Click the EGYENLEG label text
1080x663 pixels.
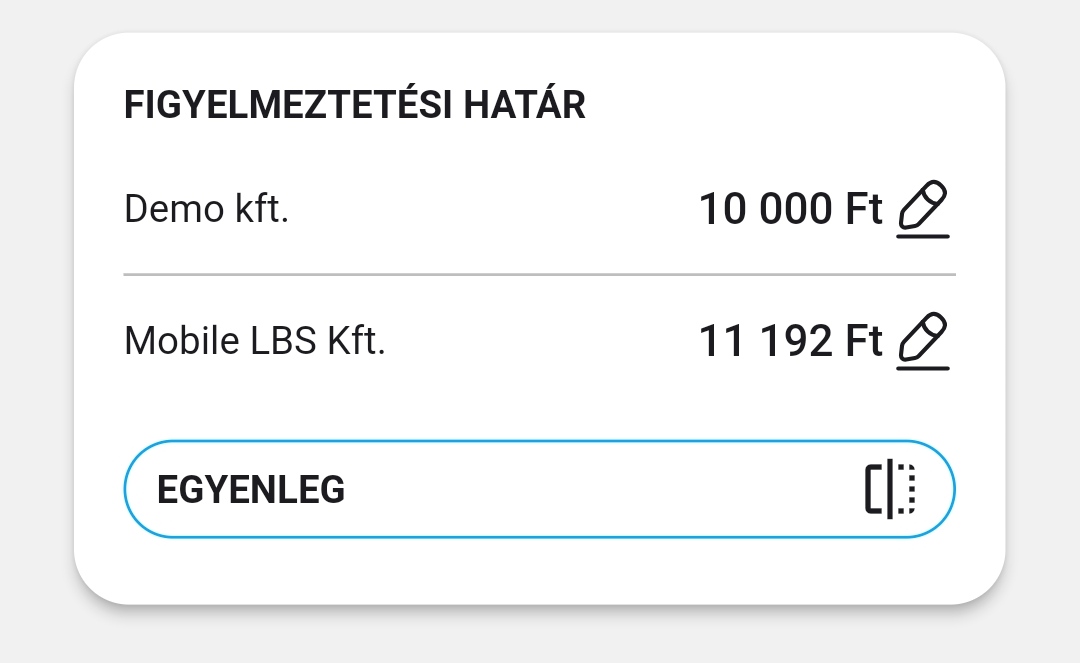click(251, 490)
